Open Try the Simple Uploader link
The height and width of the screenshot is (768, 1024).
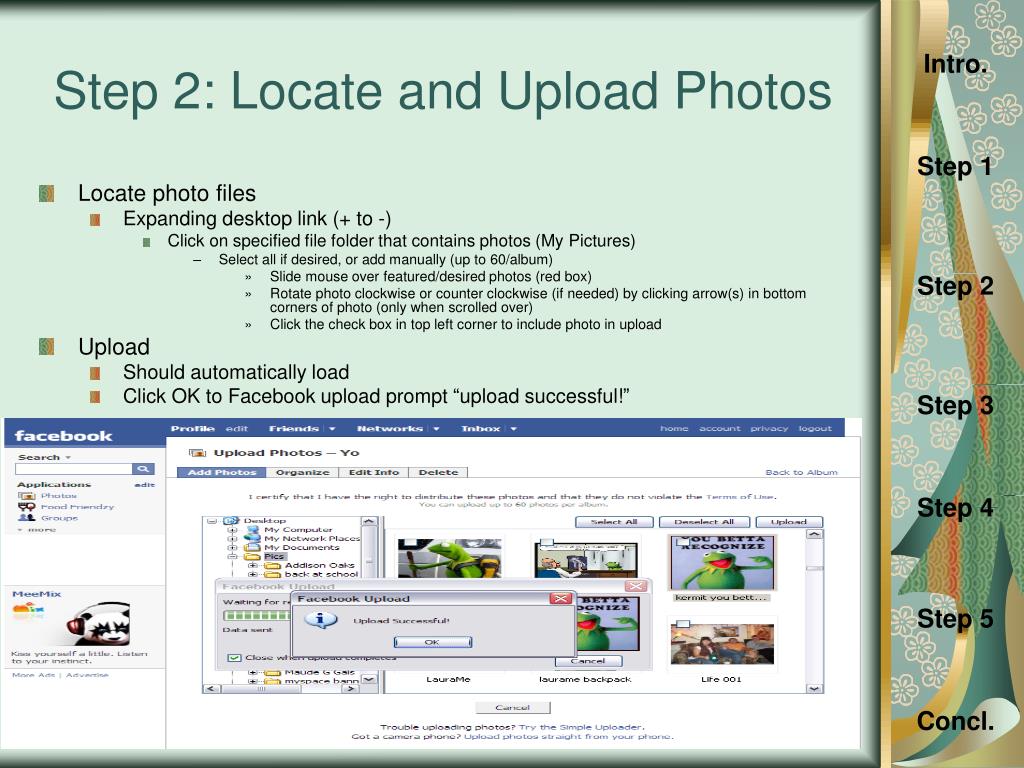coord(581,727)
